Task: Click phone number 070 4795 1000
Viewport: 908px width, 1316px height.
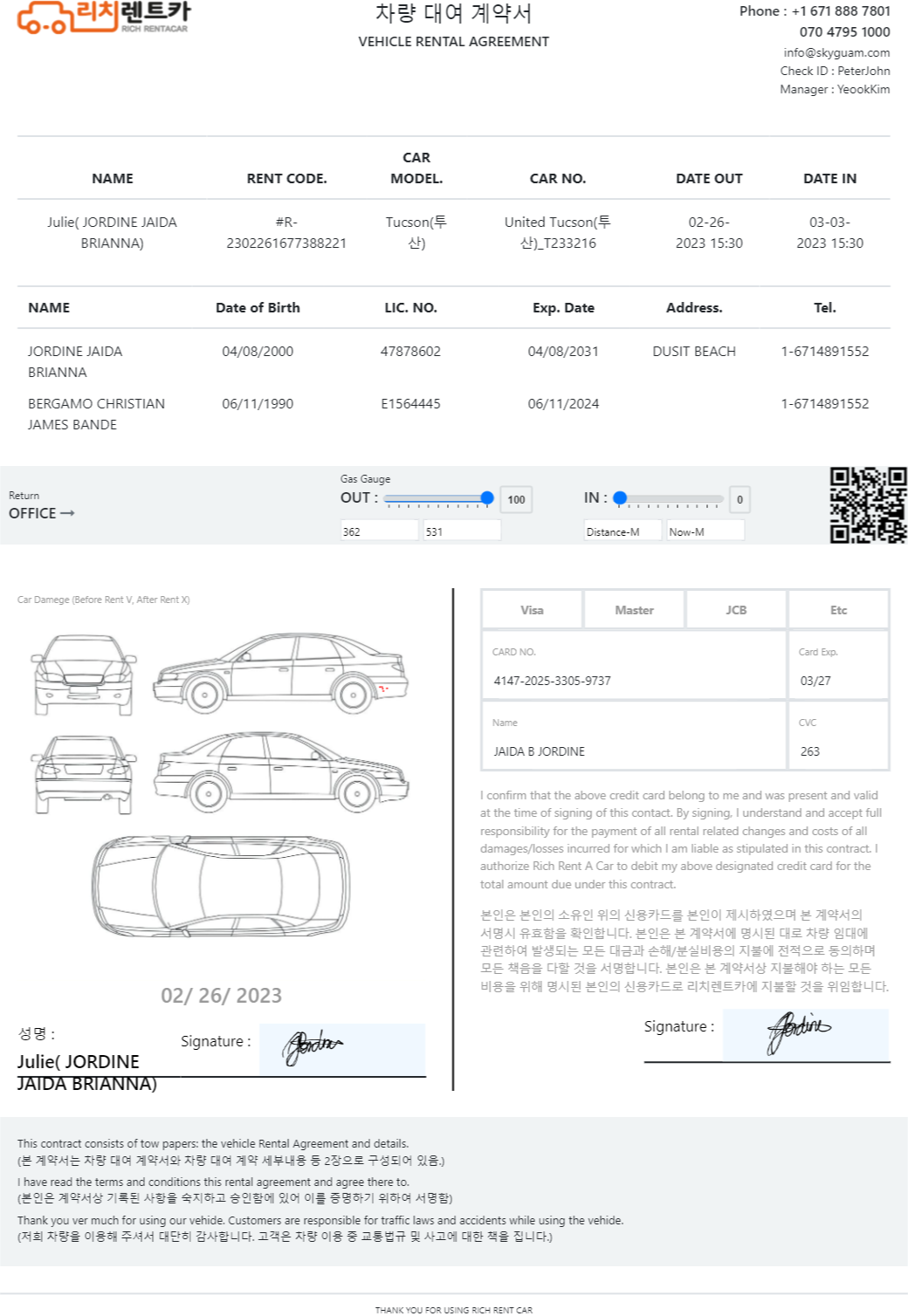Action: (x=844, y=32)
